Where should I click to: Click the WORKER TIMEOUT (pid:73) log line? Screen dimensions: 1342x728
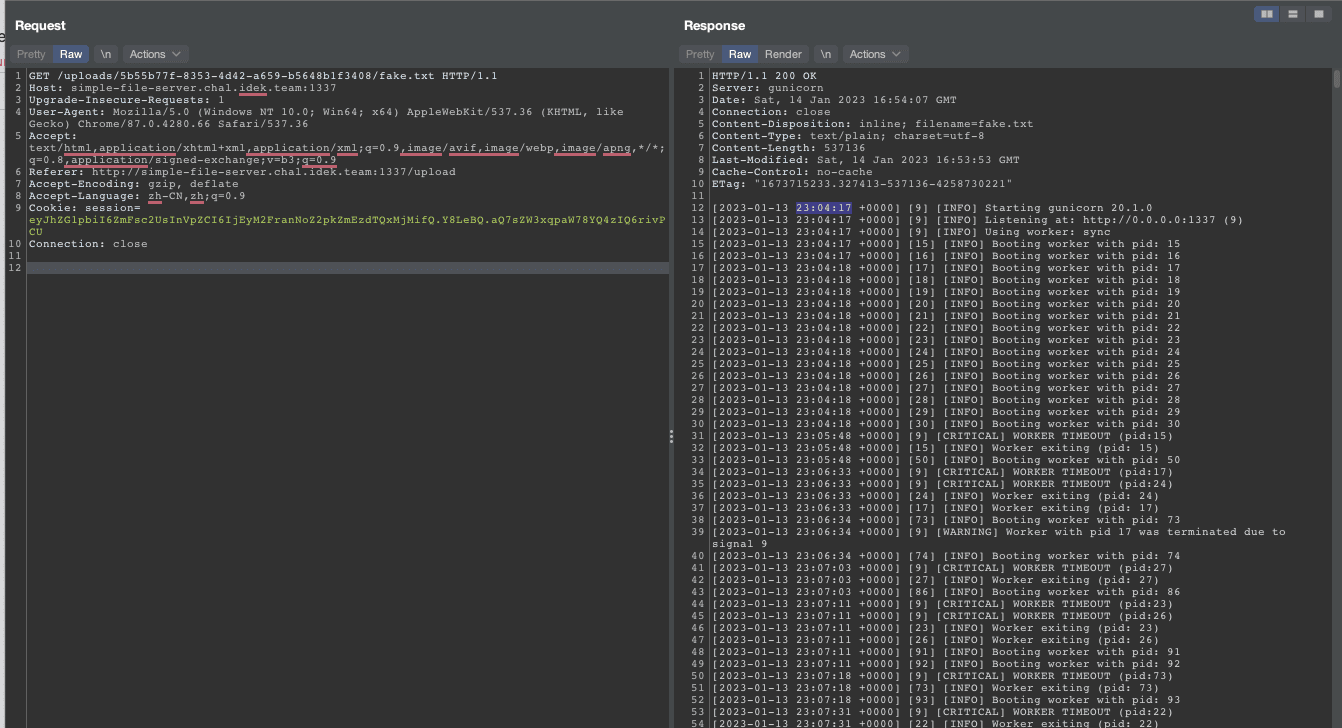click(x=942, y=676)
